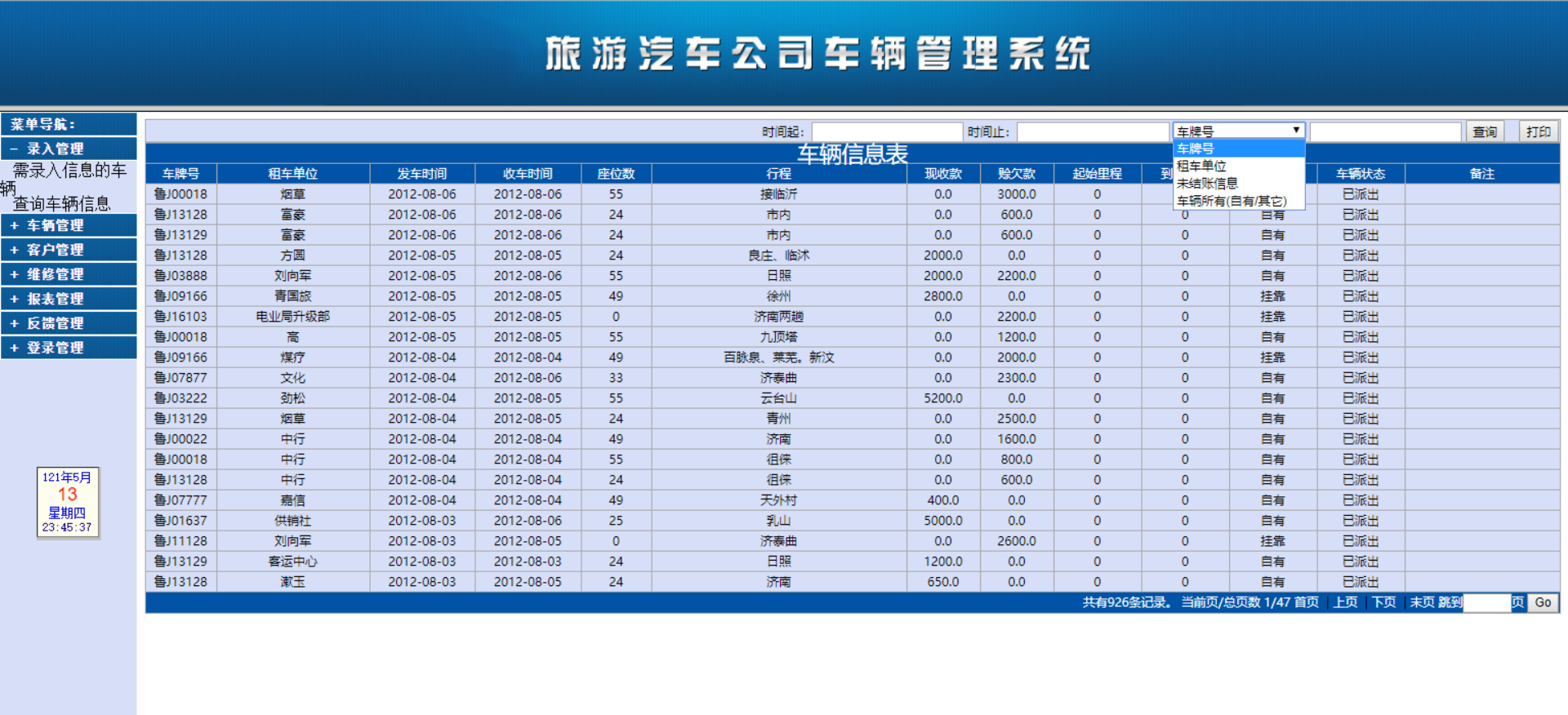Click plate 鲁J07777 in the table
Viewport: 1568px width, 715px height.
click(x=180, y=500)
